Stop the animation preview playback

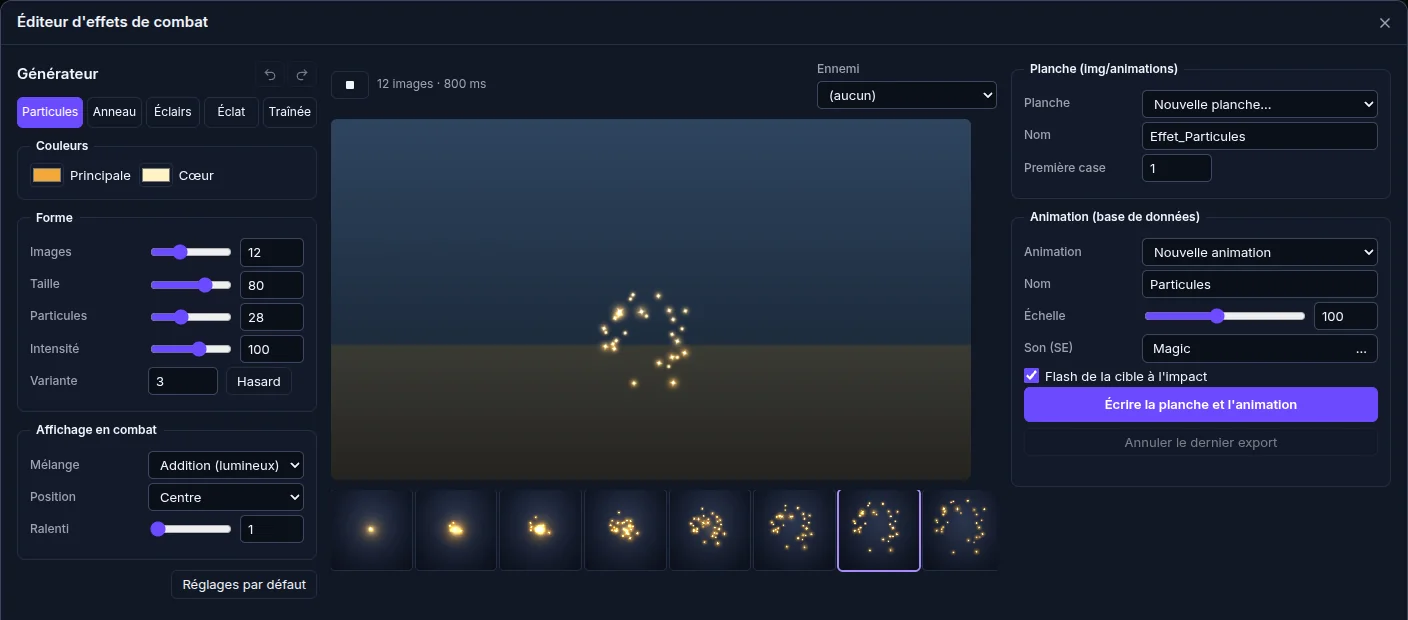coord(350,85)
